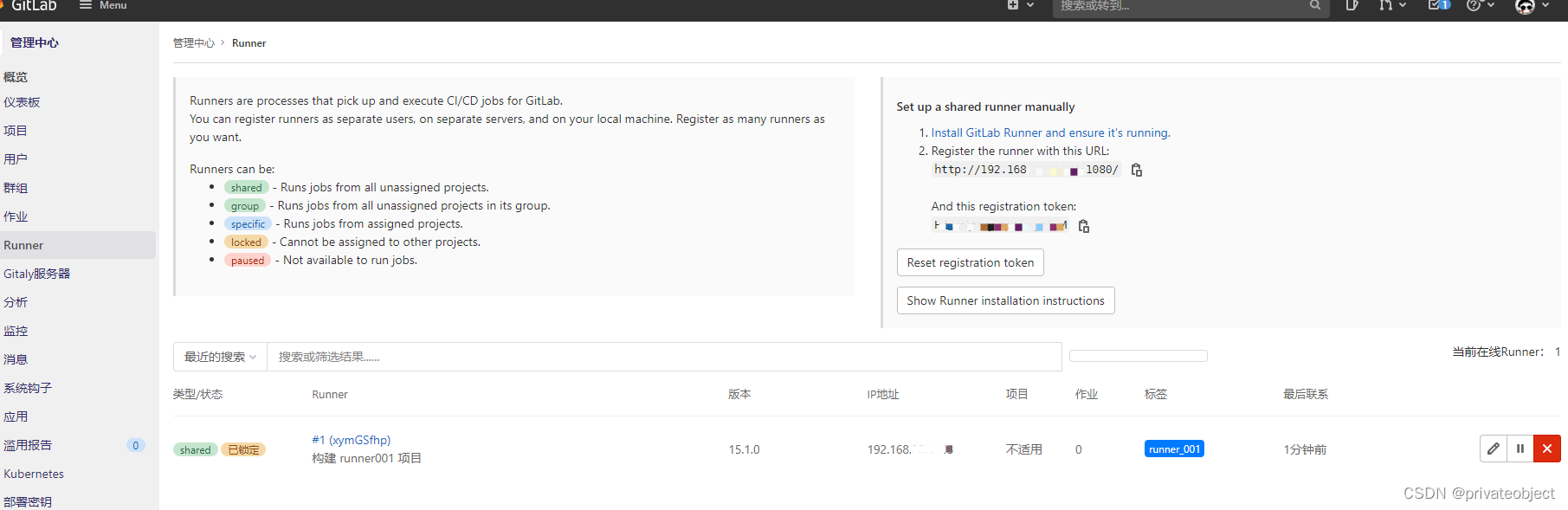Open the to-do list icon with badge
Screen dimensions: 1568x510
tap(1439, 5)
